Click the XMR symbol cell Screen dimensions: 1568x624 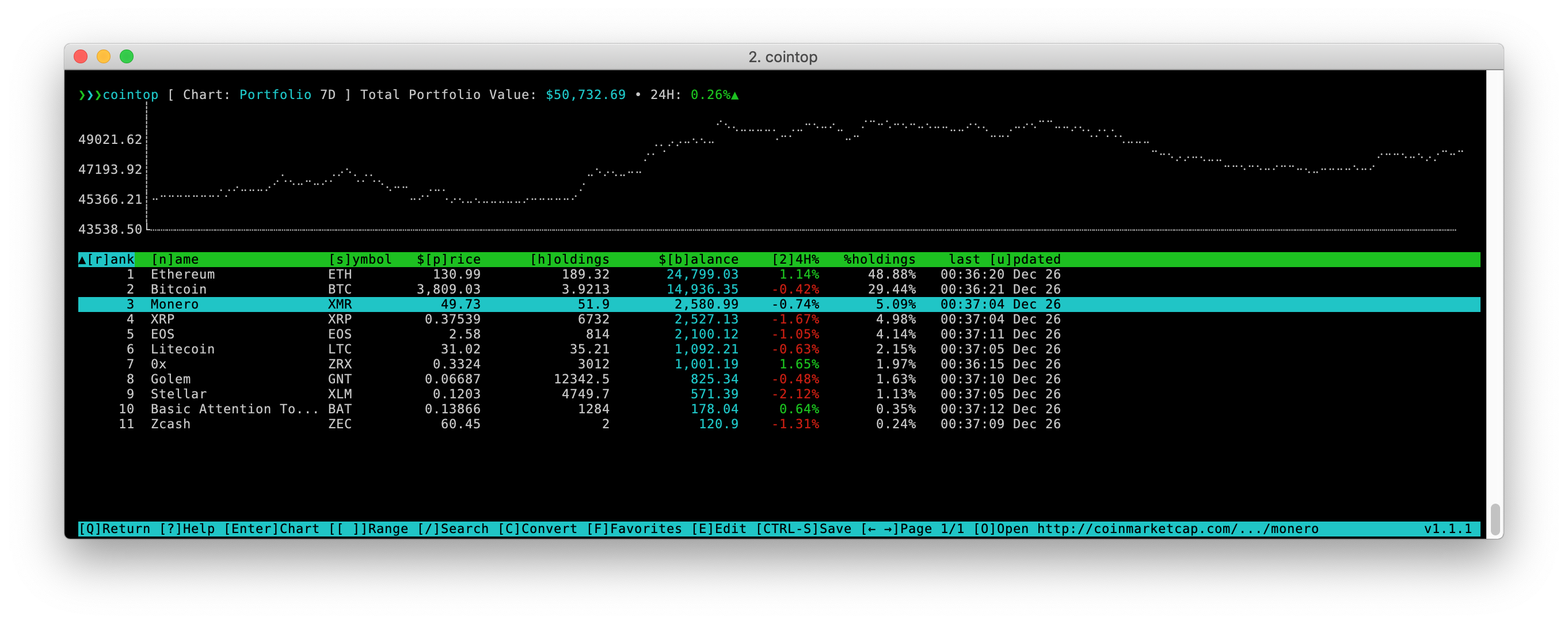(x=340, y=305)
